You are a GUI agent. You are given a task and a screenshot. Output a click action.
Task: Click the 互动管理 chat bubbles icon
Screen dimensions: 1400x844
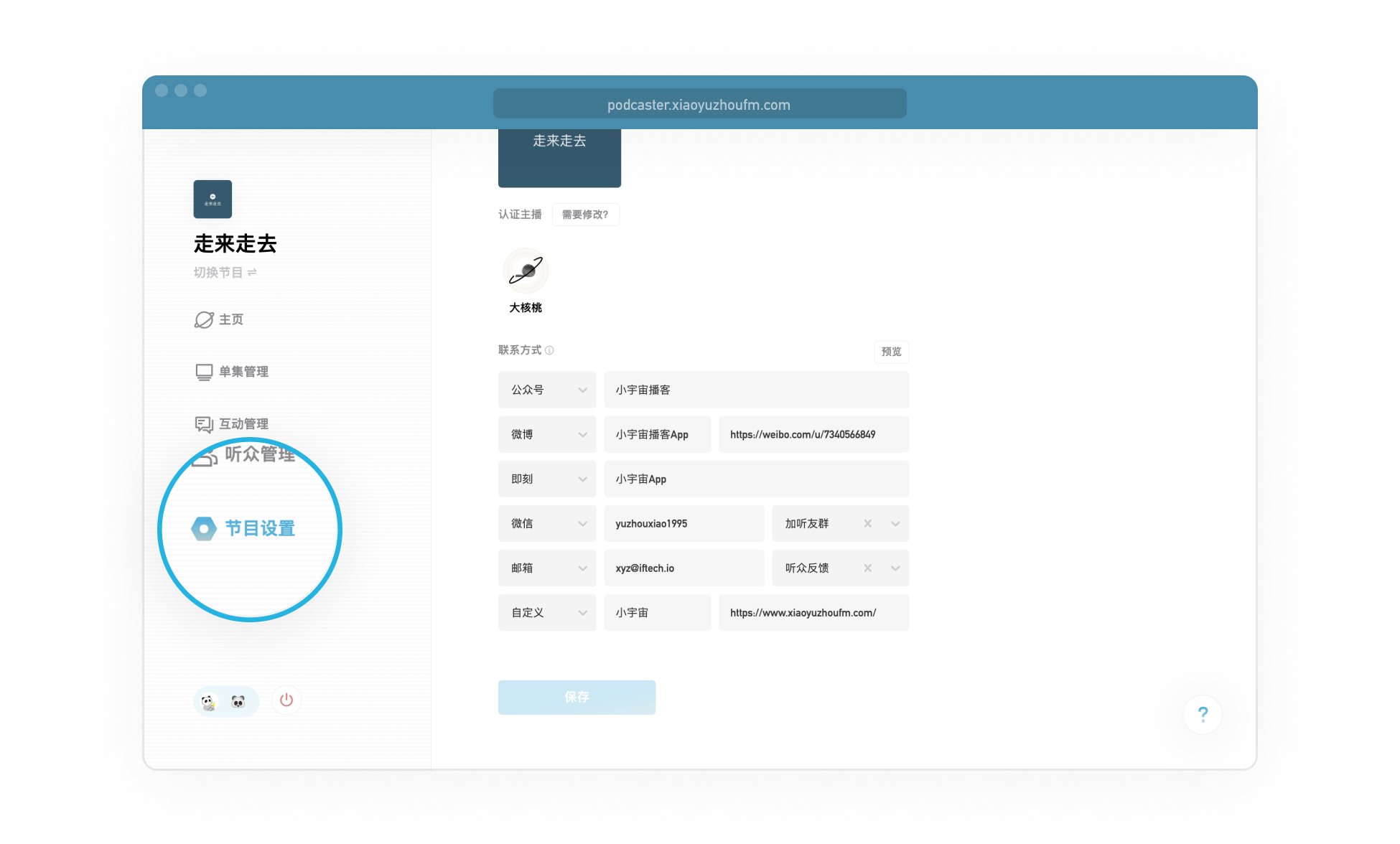click(204, 424)
